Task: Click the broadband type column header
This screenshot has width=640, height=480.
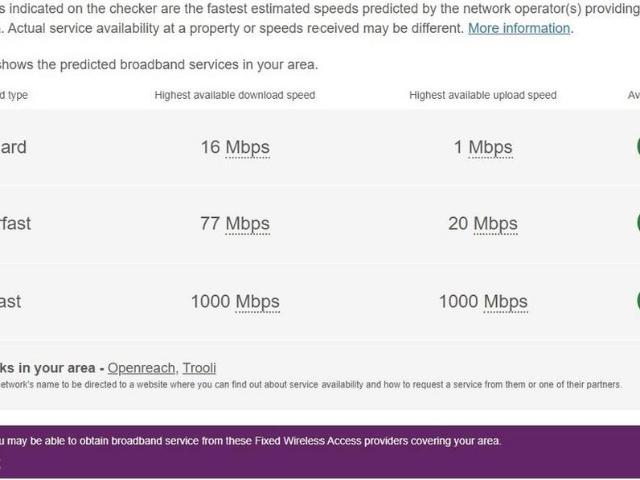Action: (x=14, y=95)
